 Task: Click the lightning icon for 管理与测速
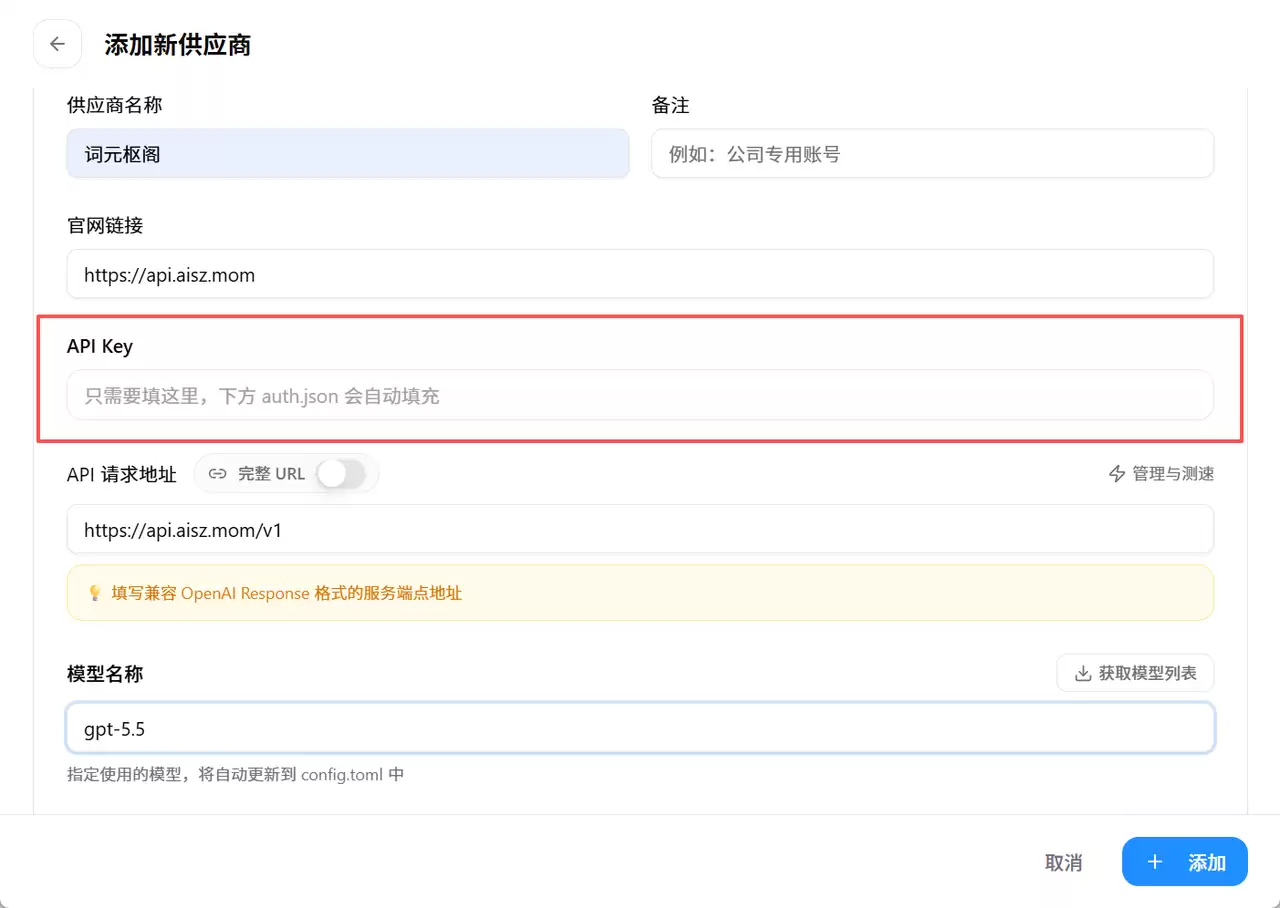click(1118, 474)
